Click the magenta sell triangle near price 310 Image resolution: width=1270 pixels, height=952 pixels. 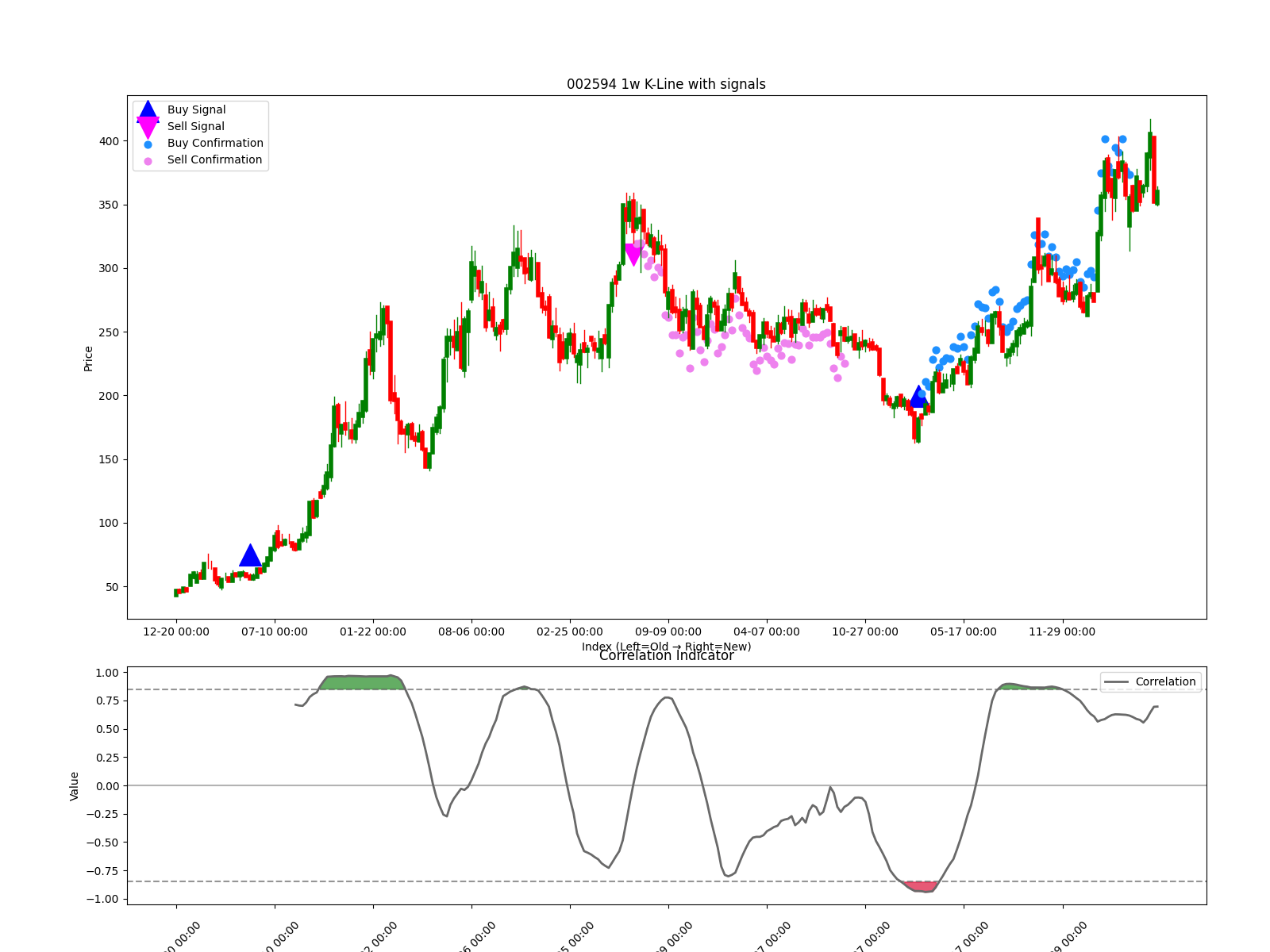tap(633, 255)
